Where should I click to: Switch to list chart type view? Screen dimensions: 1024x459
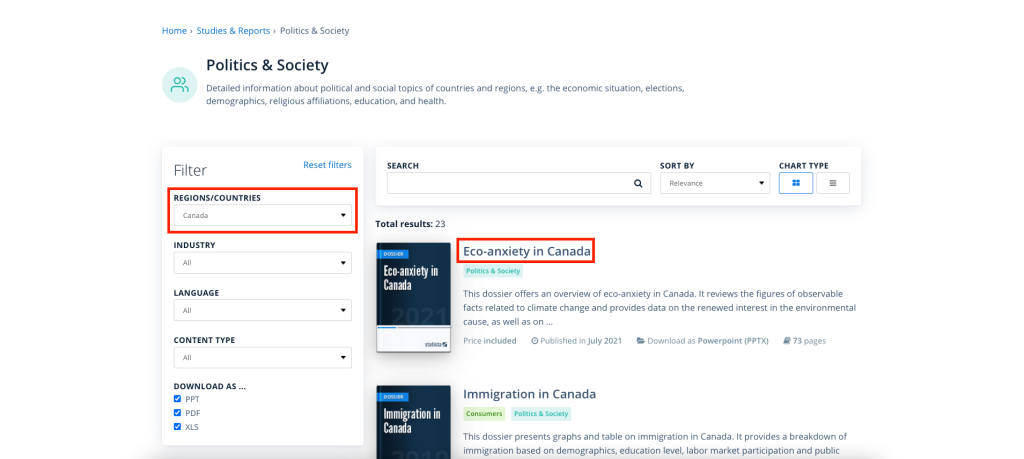[833, 183]
